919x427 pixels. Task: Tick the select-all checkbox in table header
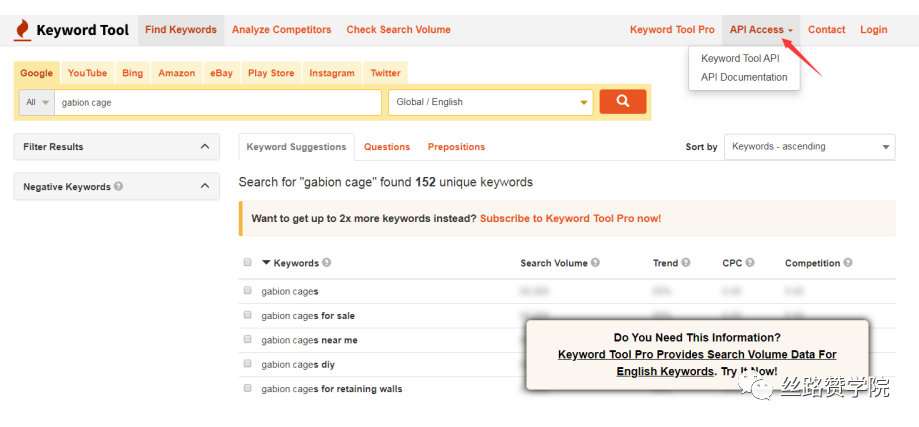pos(247,262)
